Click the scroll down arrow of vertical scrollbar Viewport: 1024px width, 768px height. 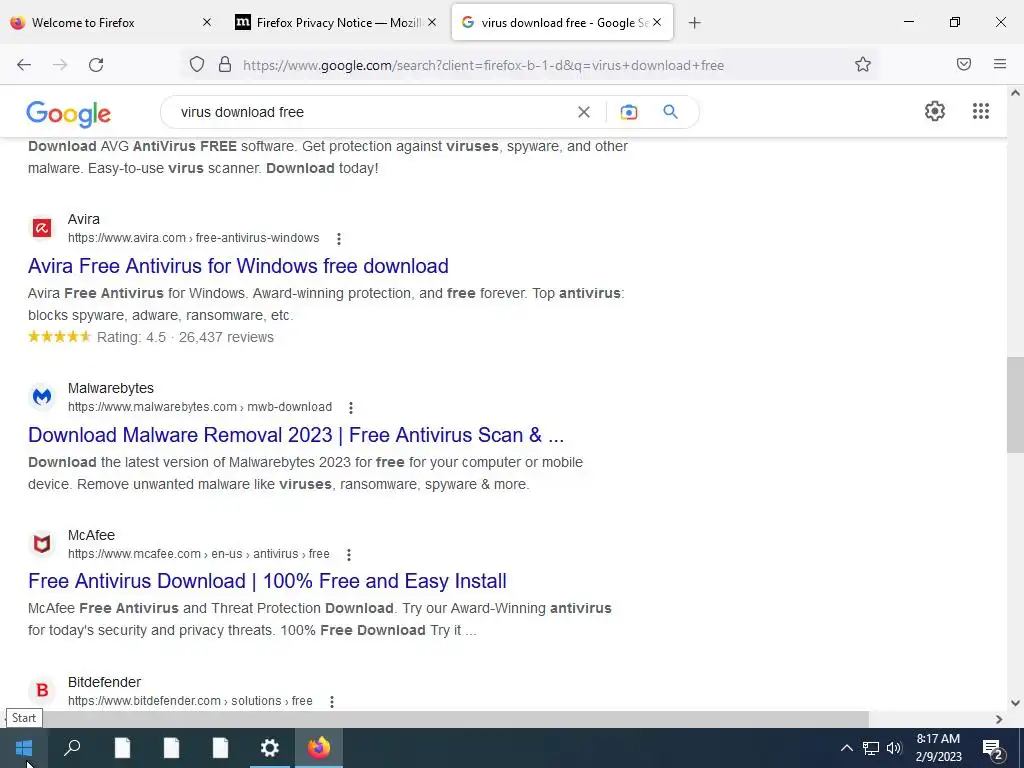[x=1015, y=703]
